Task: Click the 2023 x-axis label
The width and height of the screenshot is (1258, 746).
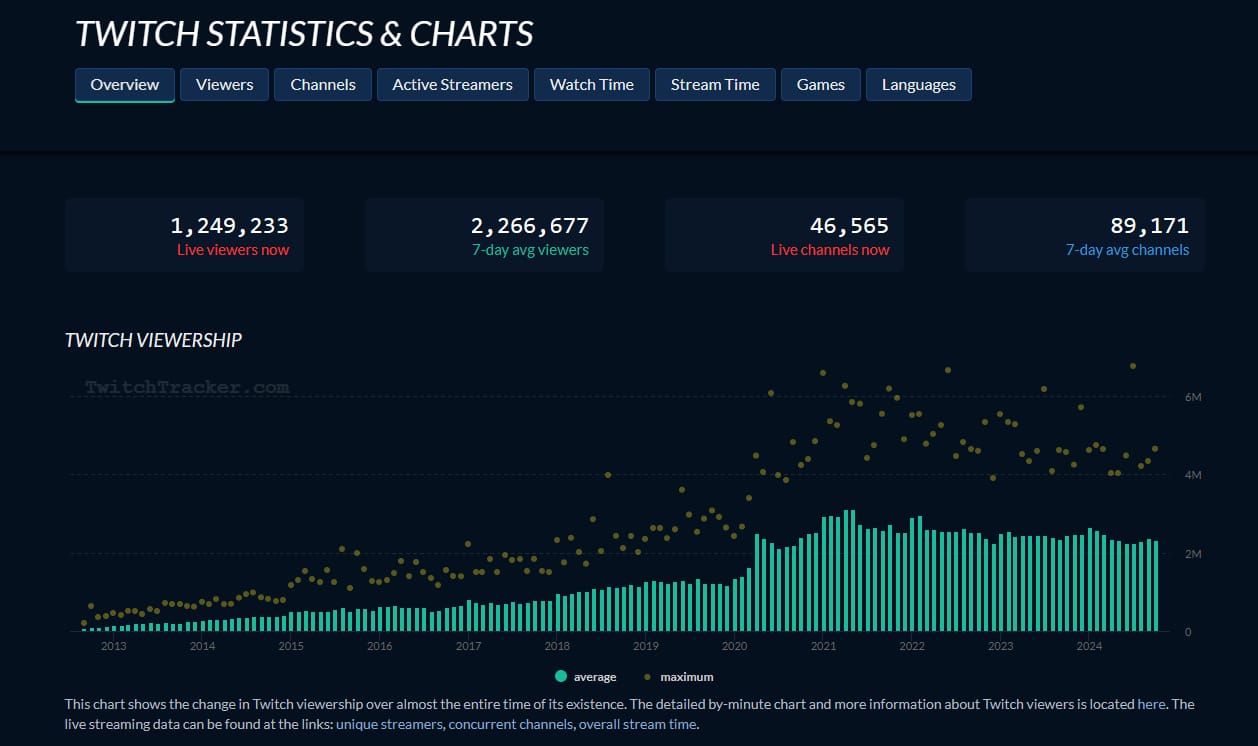Action: click(x=1000, y=646)
